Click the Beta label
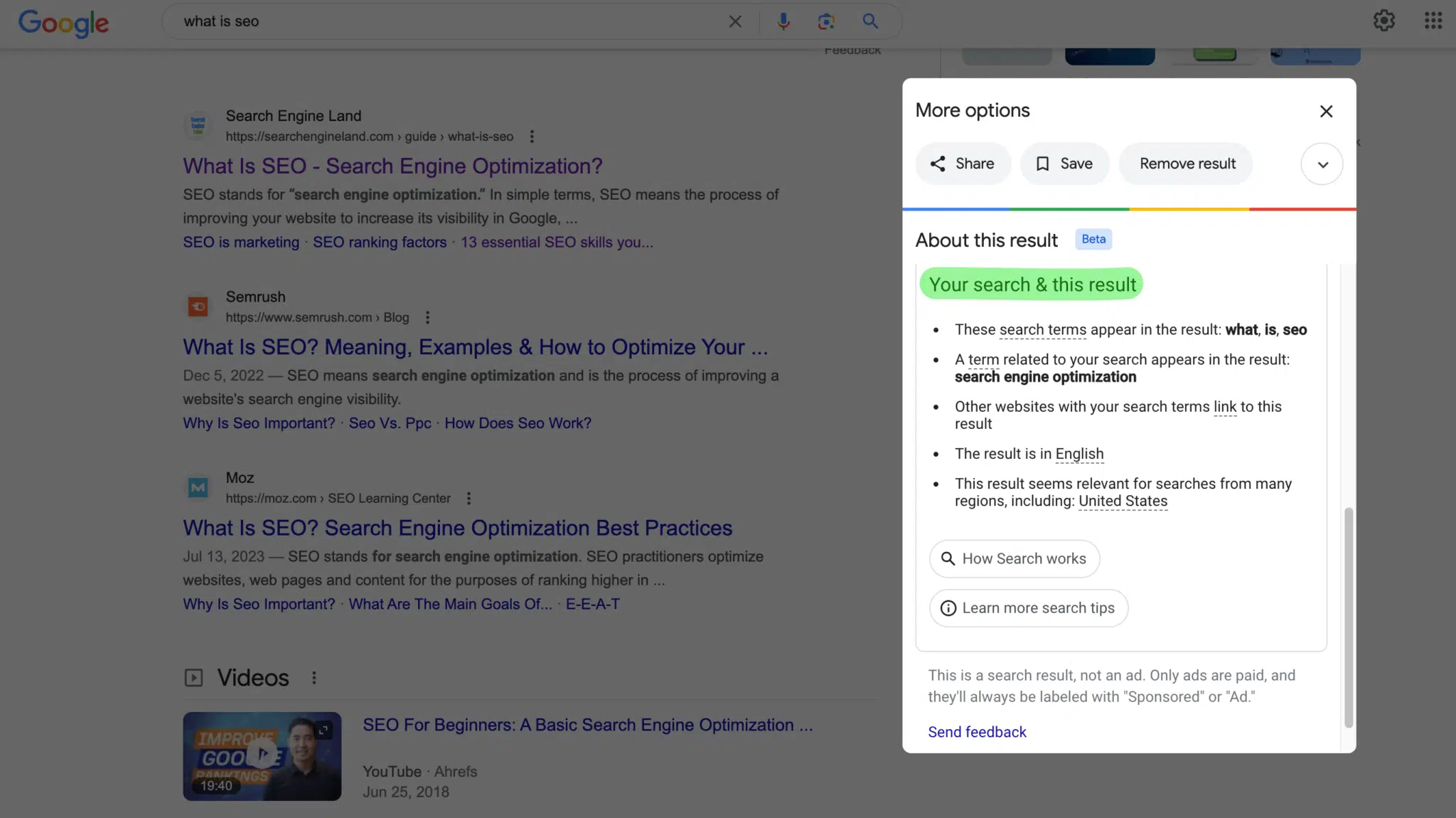The image size is (1456, 818). (x=1093, y=240)
